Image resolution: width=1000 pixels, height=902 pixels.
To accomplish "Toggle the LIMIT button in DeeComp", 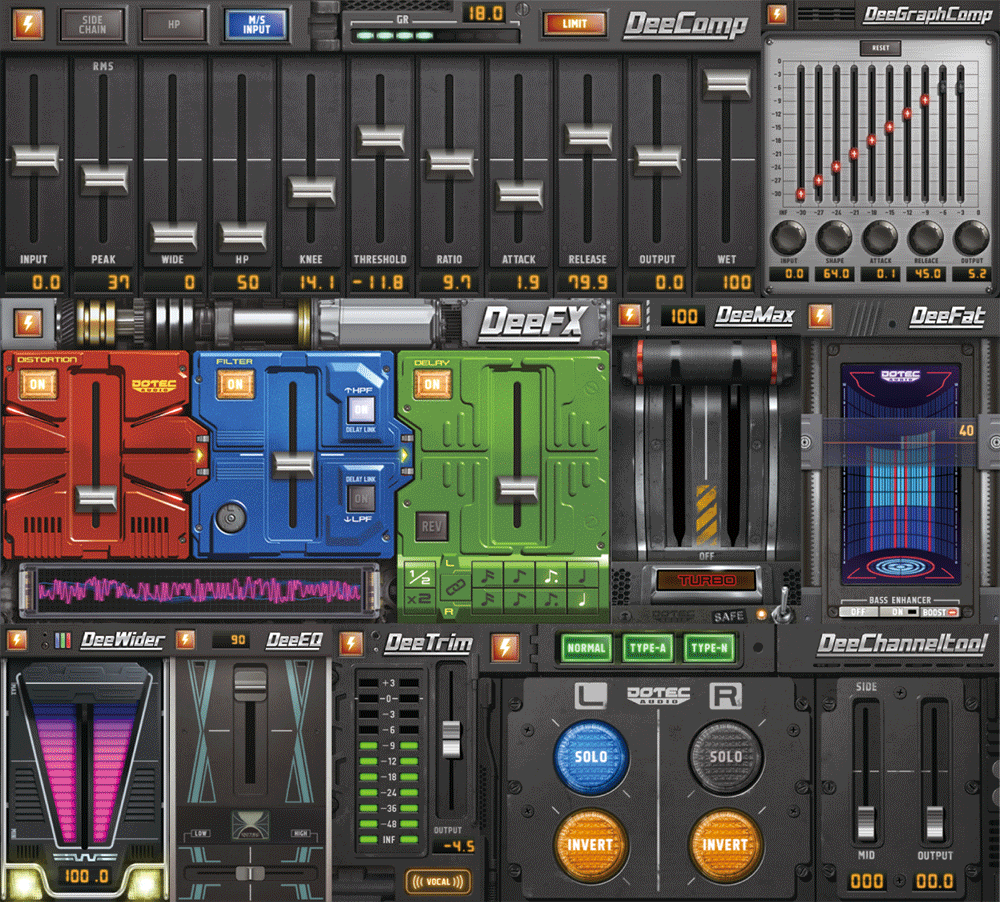I will pyautogui.click(x=575, y=24).
